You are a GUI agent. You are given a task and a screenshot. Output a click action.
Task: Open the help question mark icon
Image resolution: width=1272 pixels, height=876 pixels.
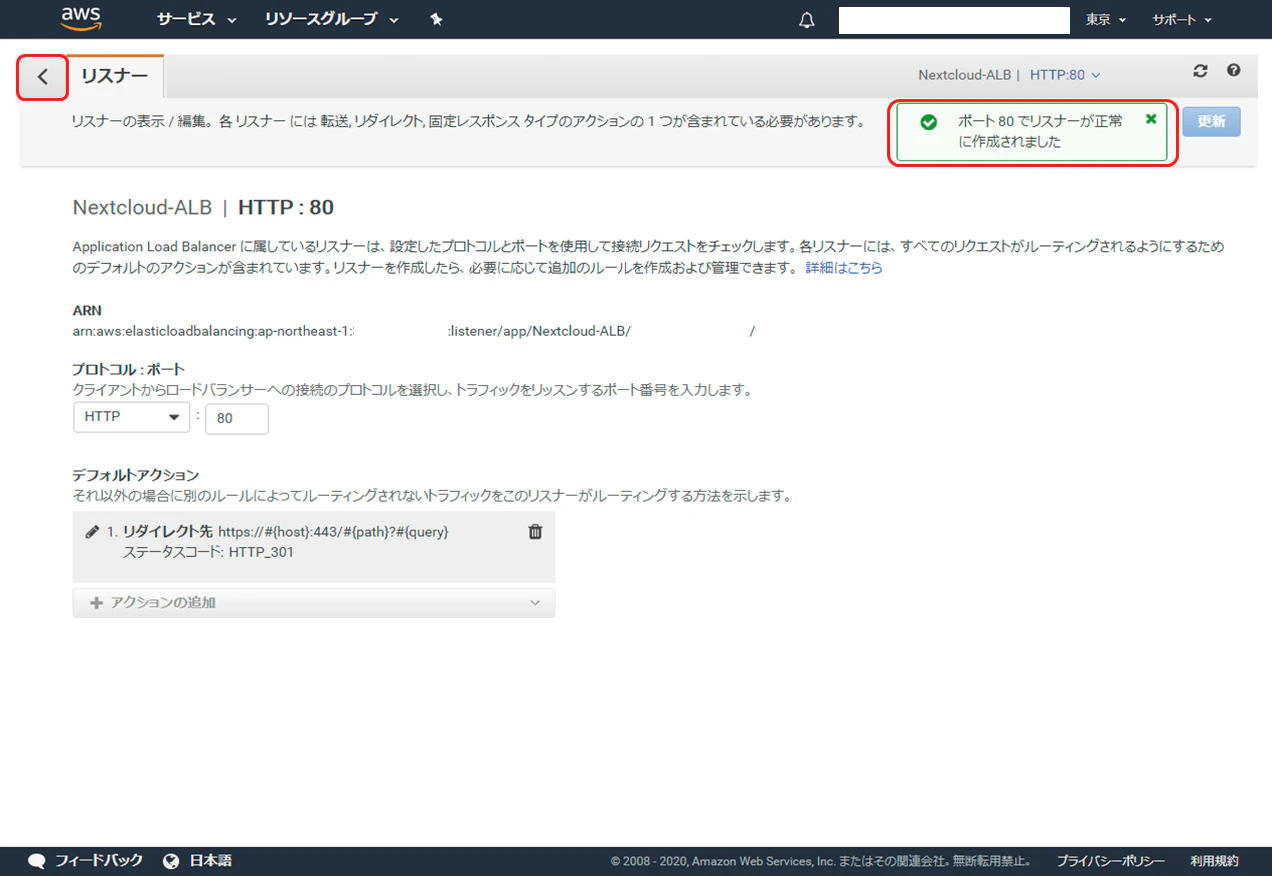pyautogui.click(x=1234, y=71)
